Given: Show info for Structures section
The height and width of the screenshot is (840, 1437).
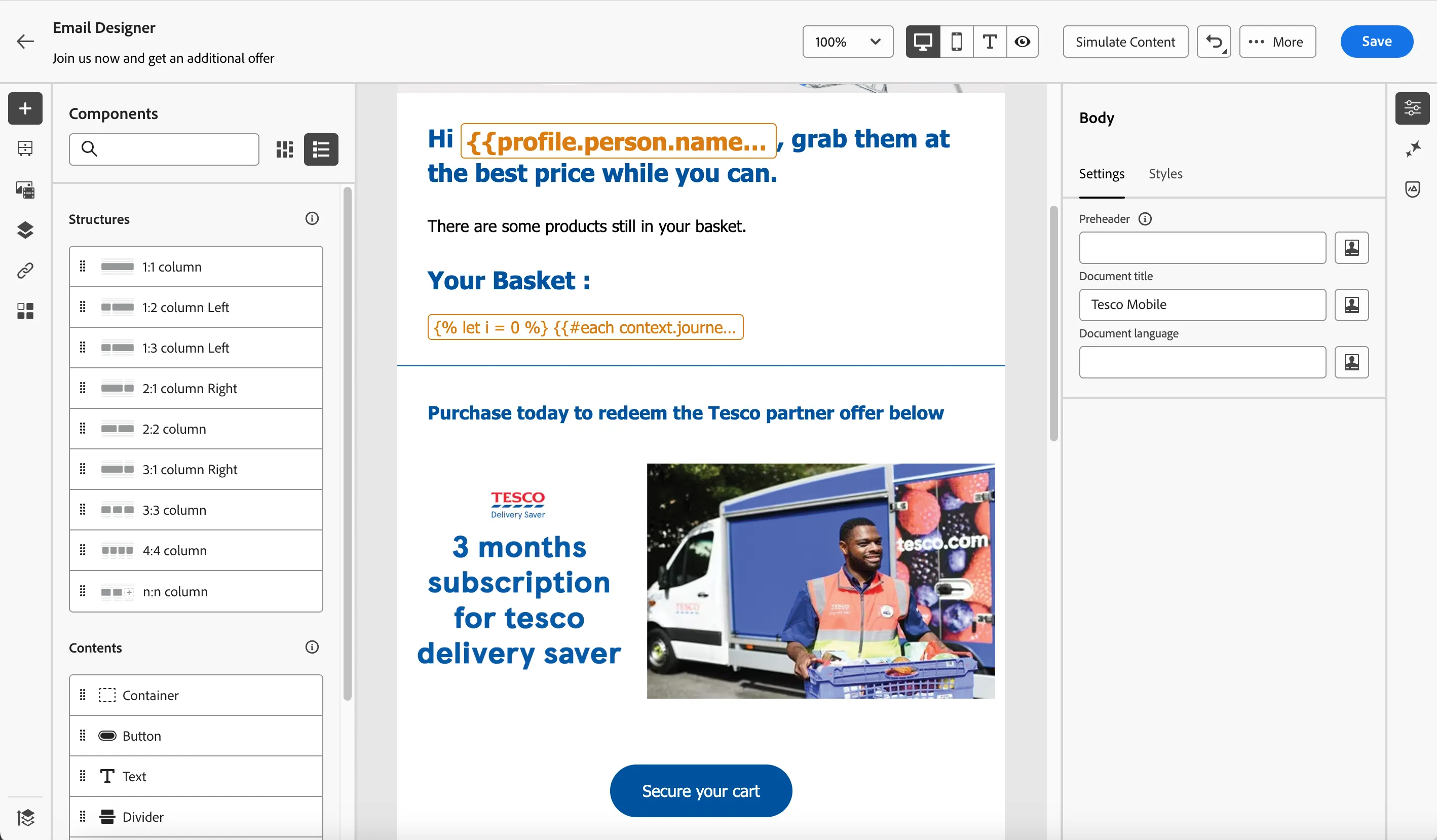Looking at the screenshot, I should click(312, 218).
